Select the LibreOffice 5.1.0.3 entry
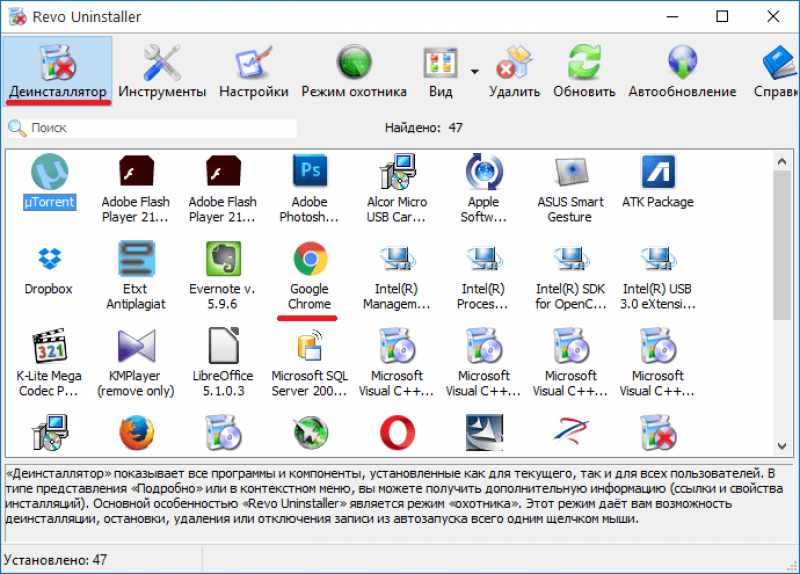800x574 pixels. tap(222, 363)
